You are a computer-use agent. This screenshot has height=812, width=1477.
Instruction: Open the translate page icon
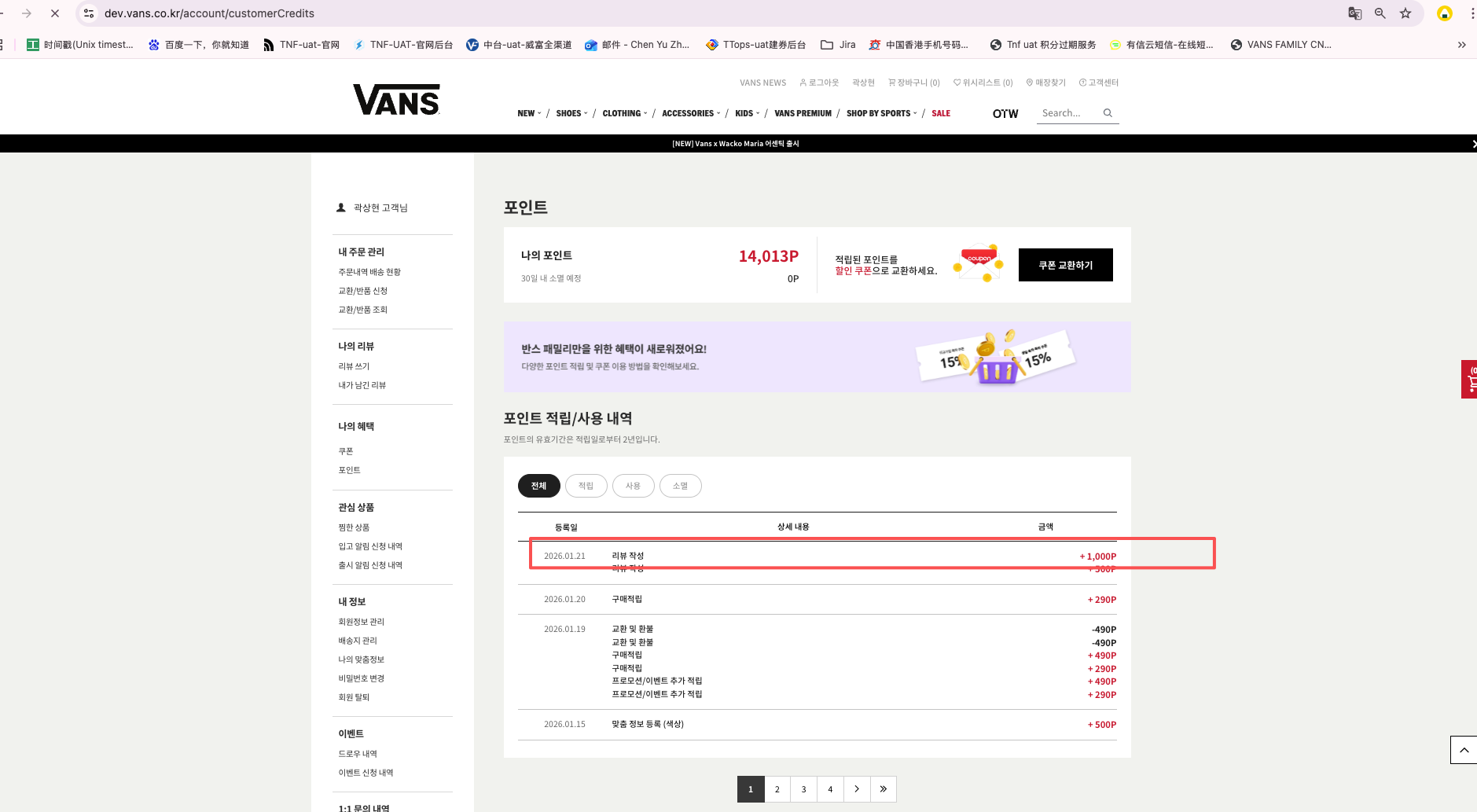(1354, 13)
